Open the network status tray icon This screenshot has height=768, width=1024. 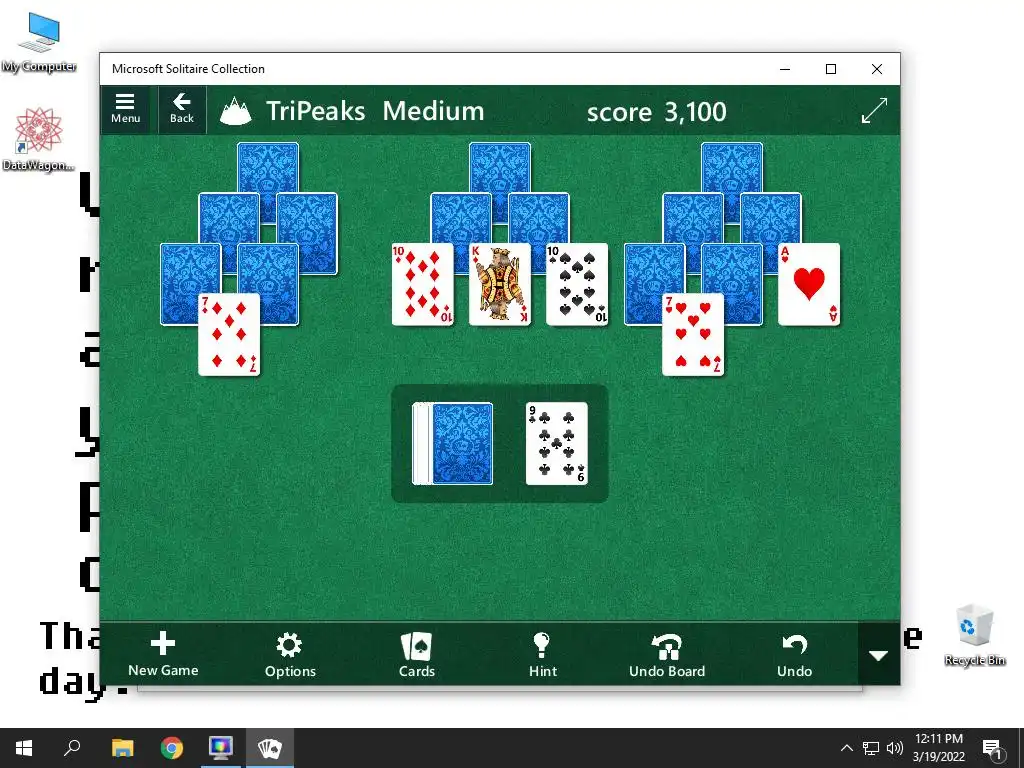coord(871,748)
